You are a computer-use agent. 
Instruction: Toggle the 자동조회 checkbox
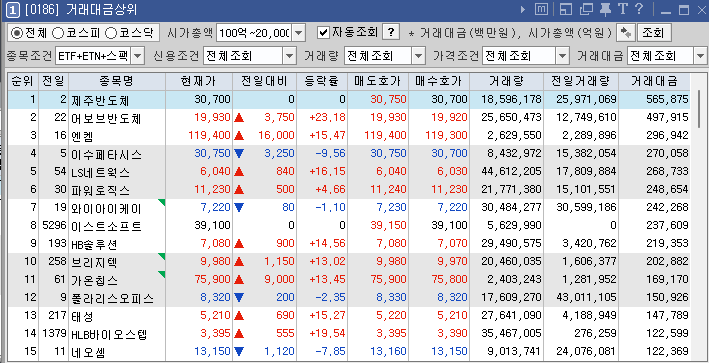coord(323,33)
